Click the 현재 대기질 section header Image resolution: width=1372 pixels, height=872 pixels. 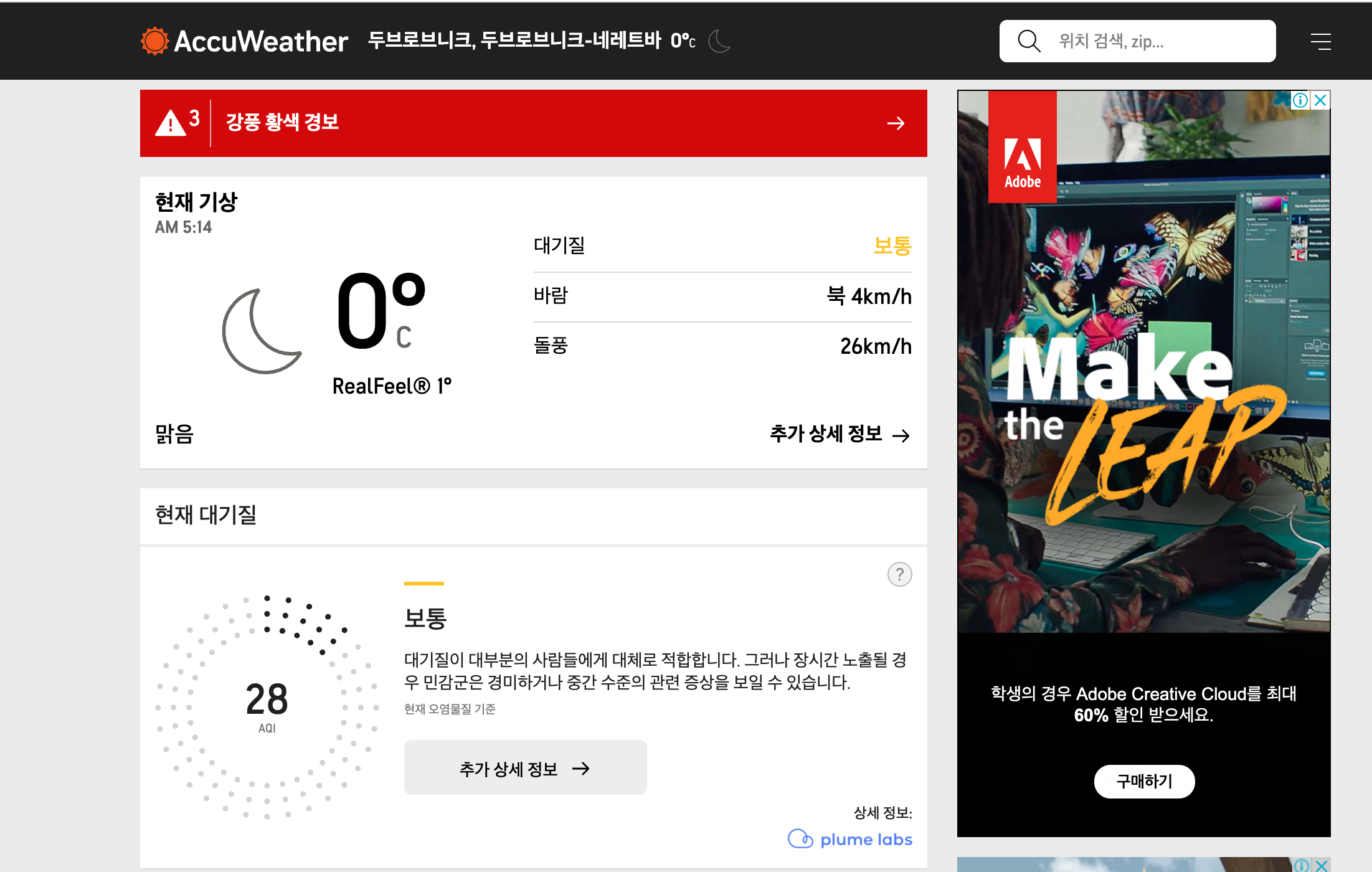pos(206,515)
